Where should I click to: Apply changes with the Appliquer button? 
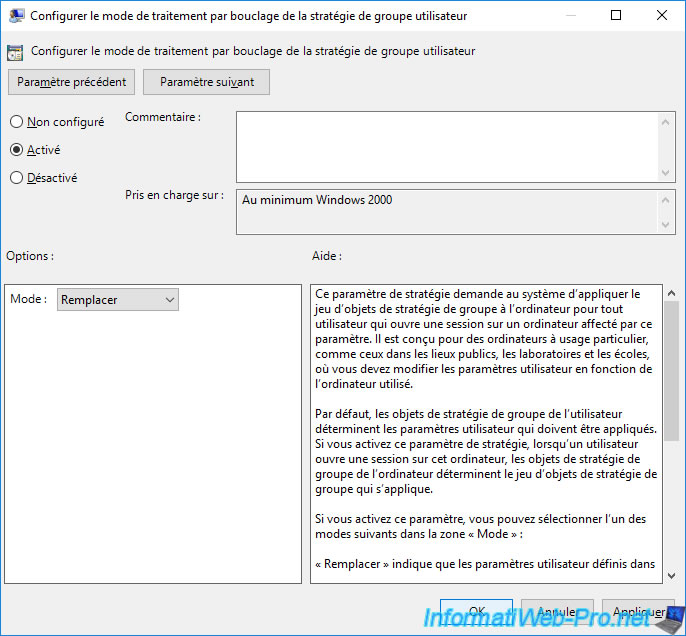pos(634,611)
